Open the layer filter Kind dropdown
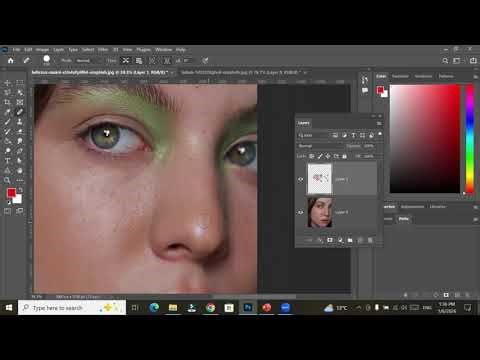480x360 pixels. click(x=313, y=135)
